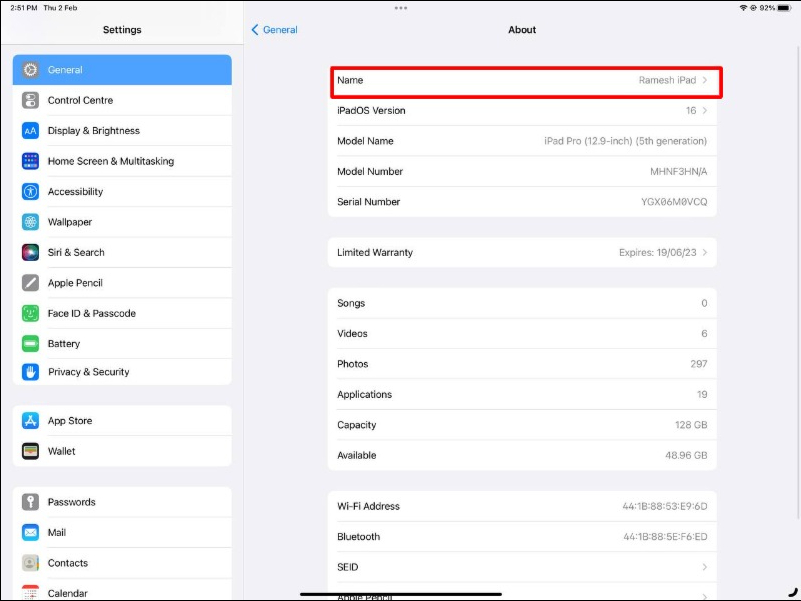Return to General using the back button
This screenshot has width=801, height=601.
tap(273, 30)
